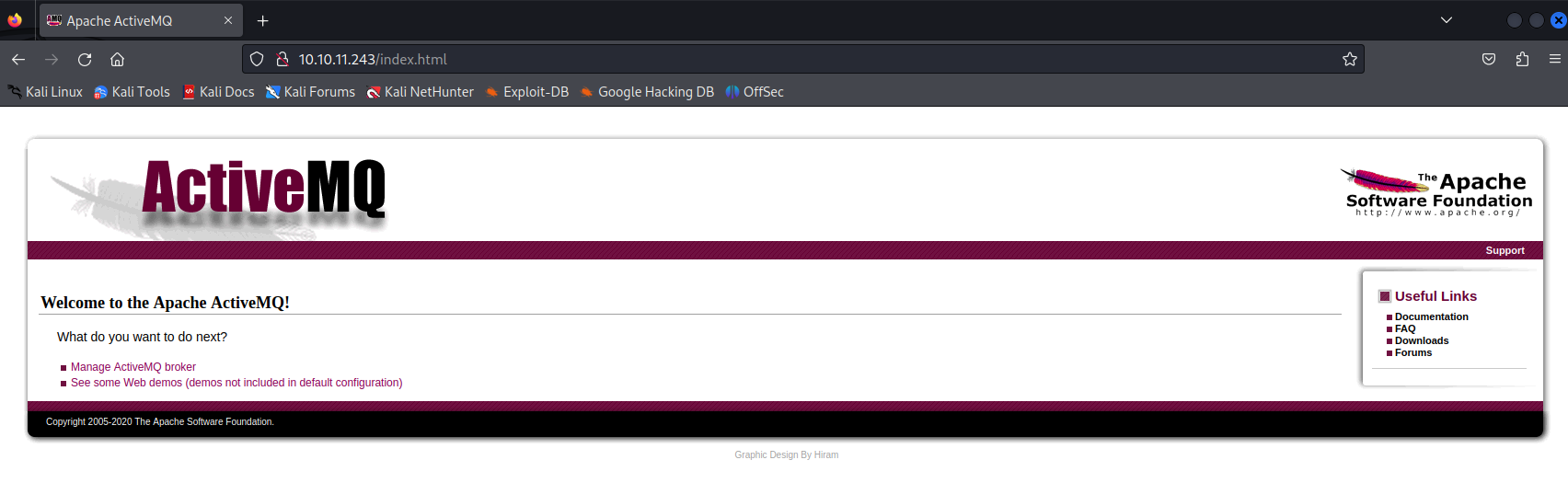Open the Kali Linux bookmark

[x=45, y=92]
